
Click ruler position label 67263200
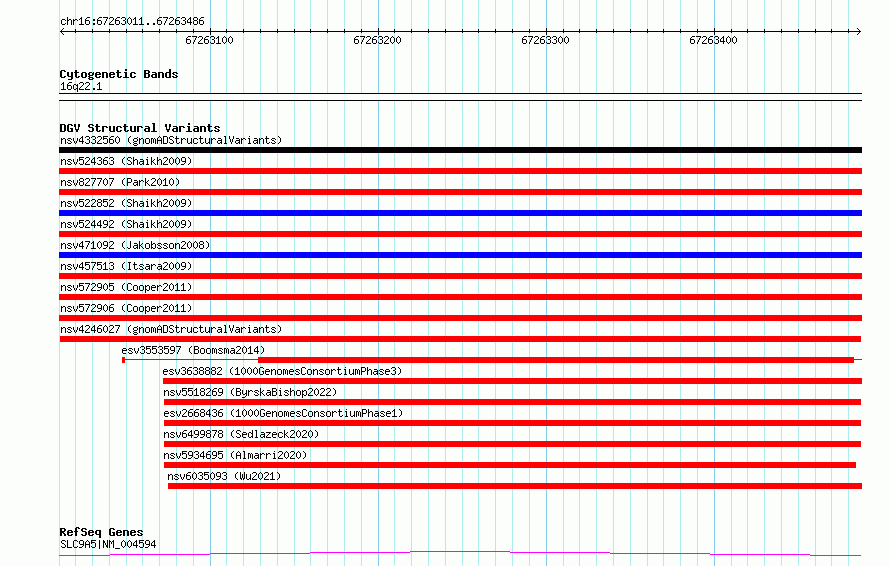377,40
